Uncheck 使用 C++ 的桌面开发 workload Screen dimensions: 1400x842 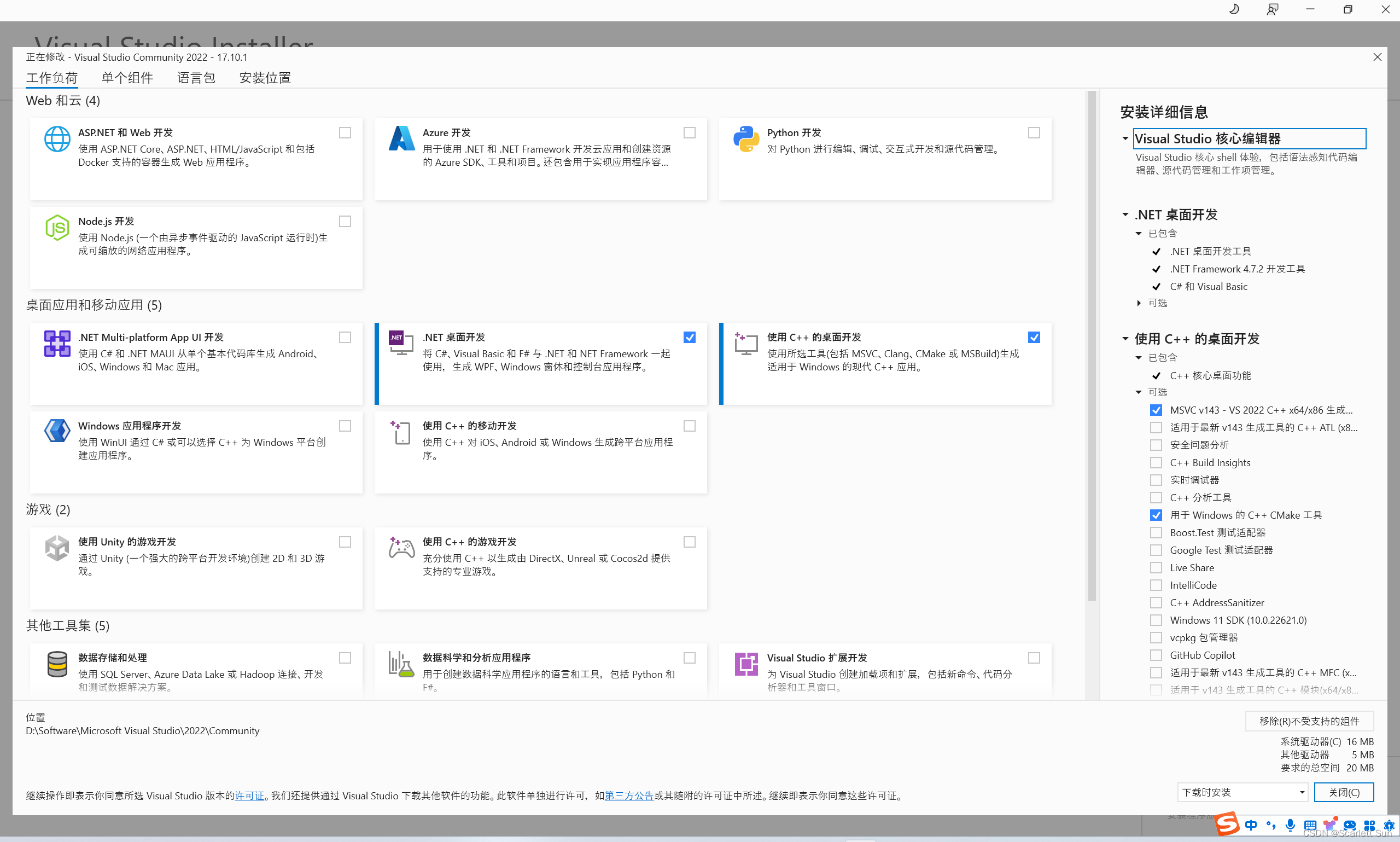pyautogui.click(x=1034, y=338)
